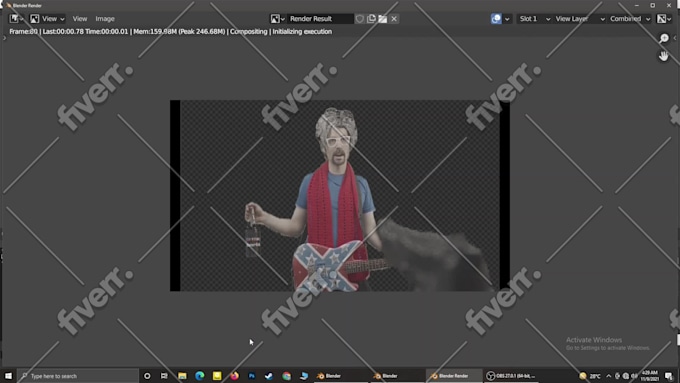Open Steam from the taskbar

(269, 376)
